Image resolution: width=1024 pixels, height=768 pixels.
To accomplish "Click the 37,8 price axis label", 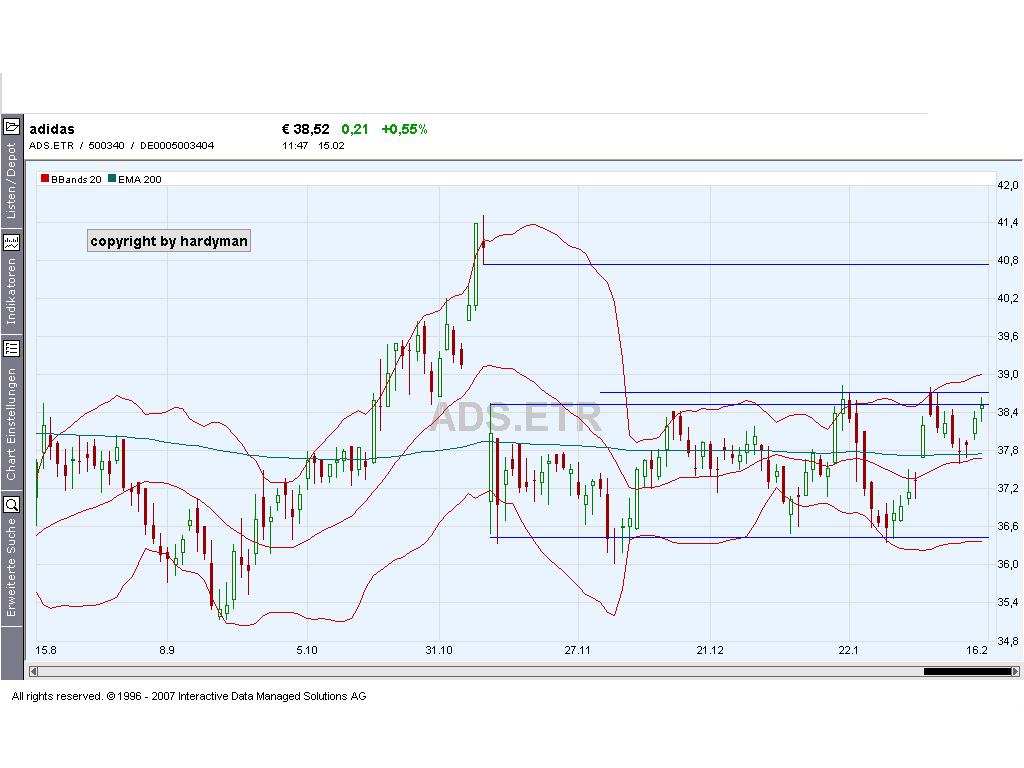I will 1008,450.
